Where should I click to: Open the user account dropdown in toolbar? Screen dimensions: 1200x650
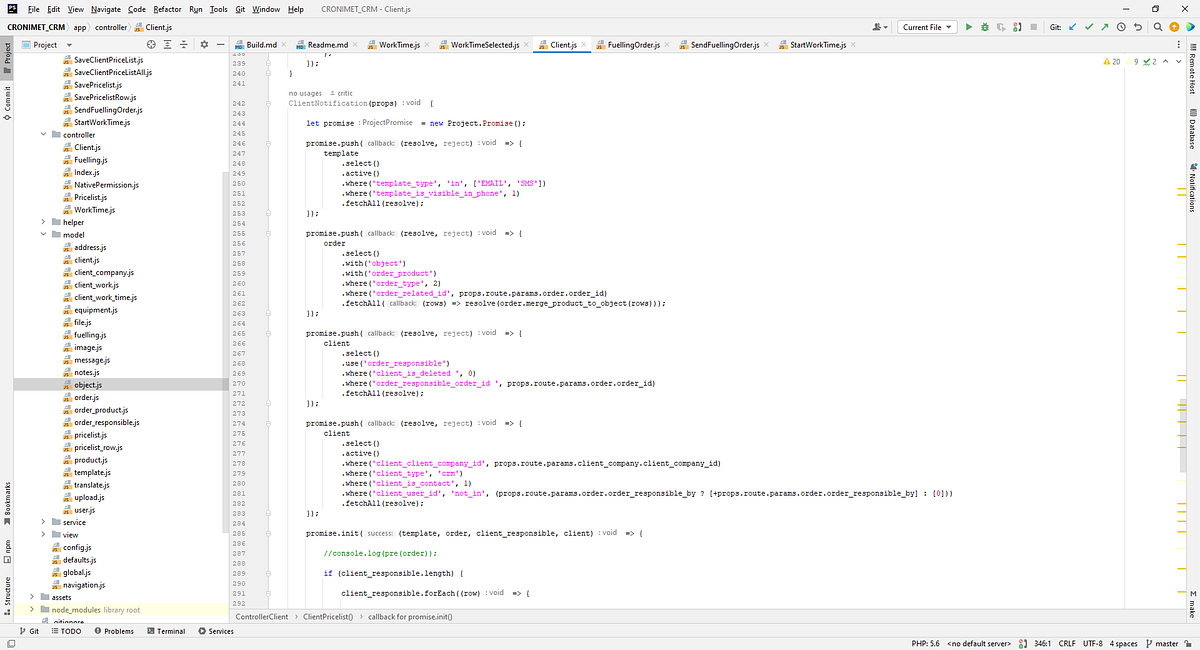[880, 27]
